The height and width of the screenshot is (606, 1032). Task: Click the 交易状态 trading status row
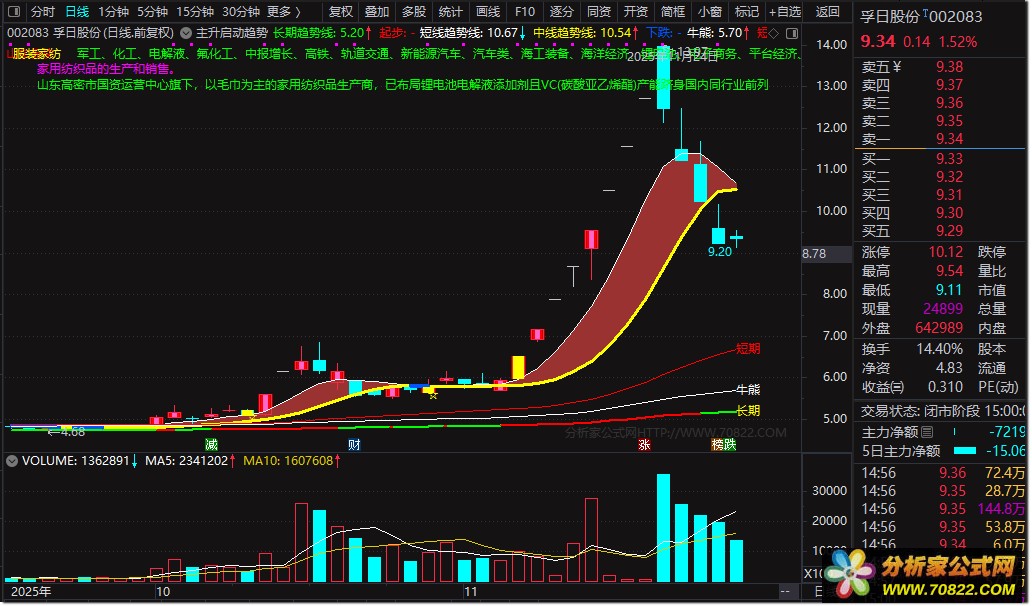click(x=942, y=411)
